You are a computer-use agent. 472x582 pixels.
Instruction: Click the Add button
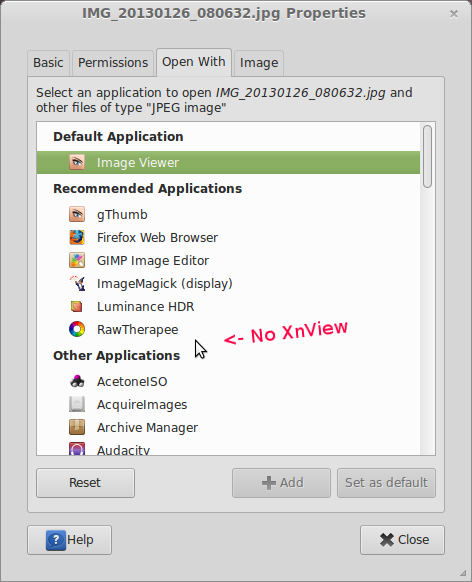(x=281, y=483)
